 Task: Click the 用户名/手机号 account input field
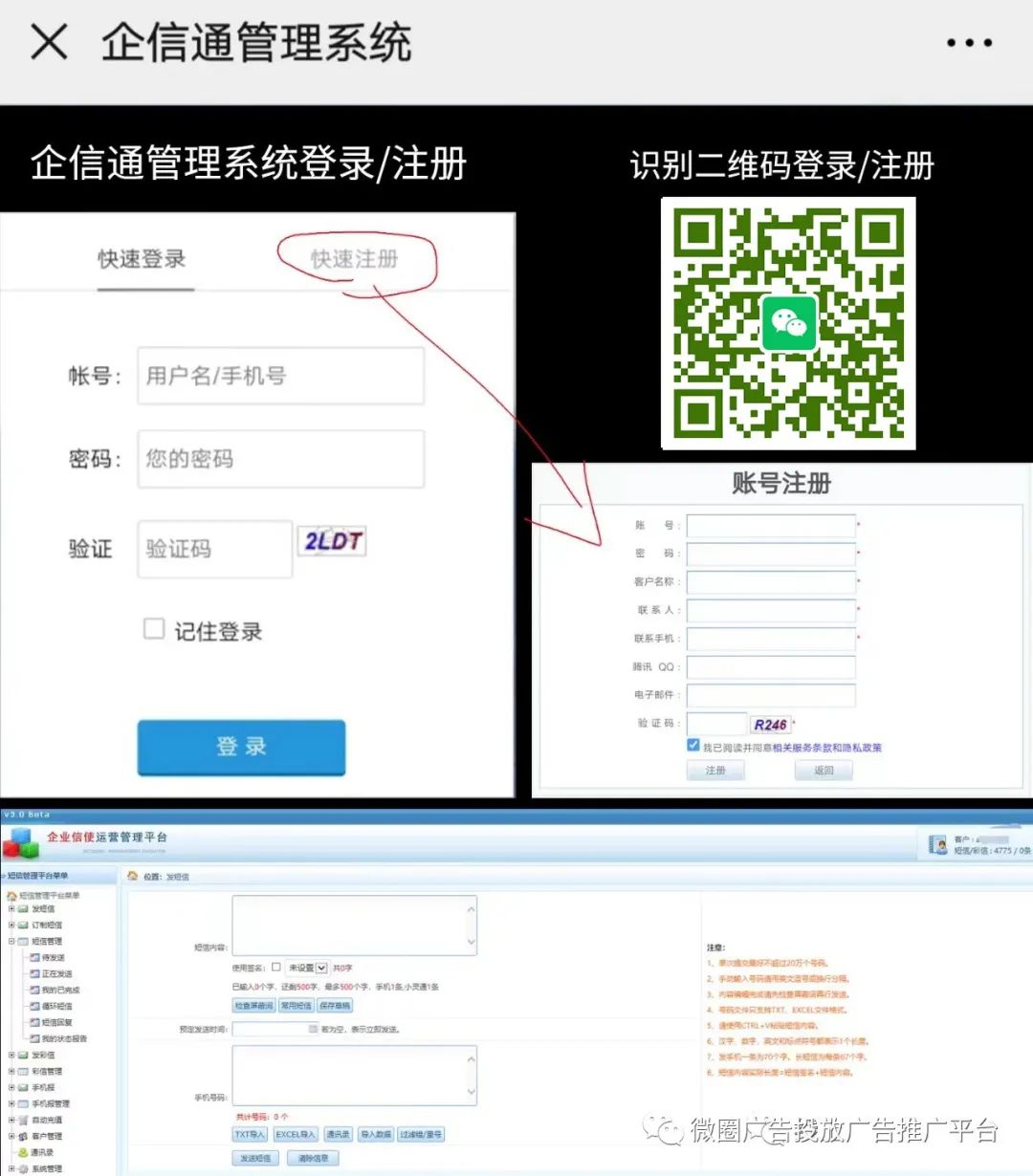coord(280,376)
